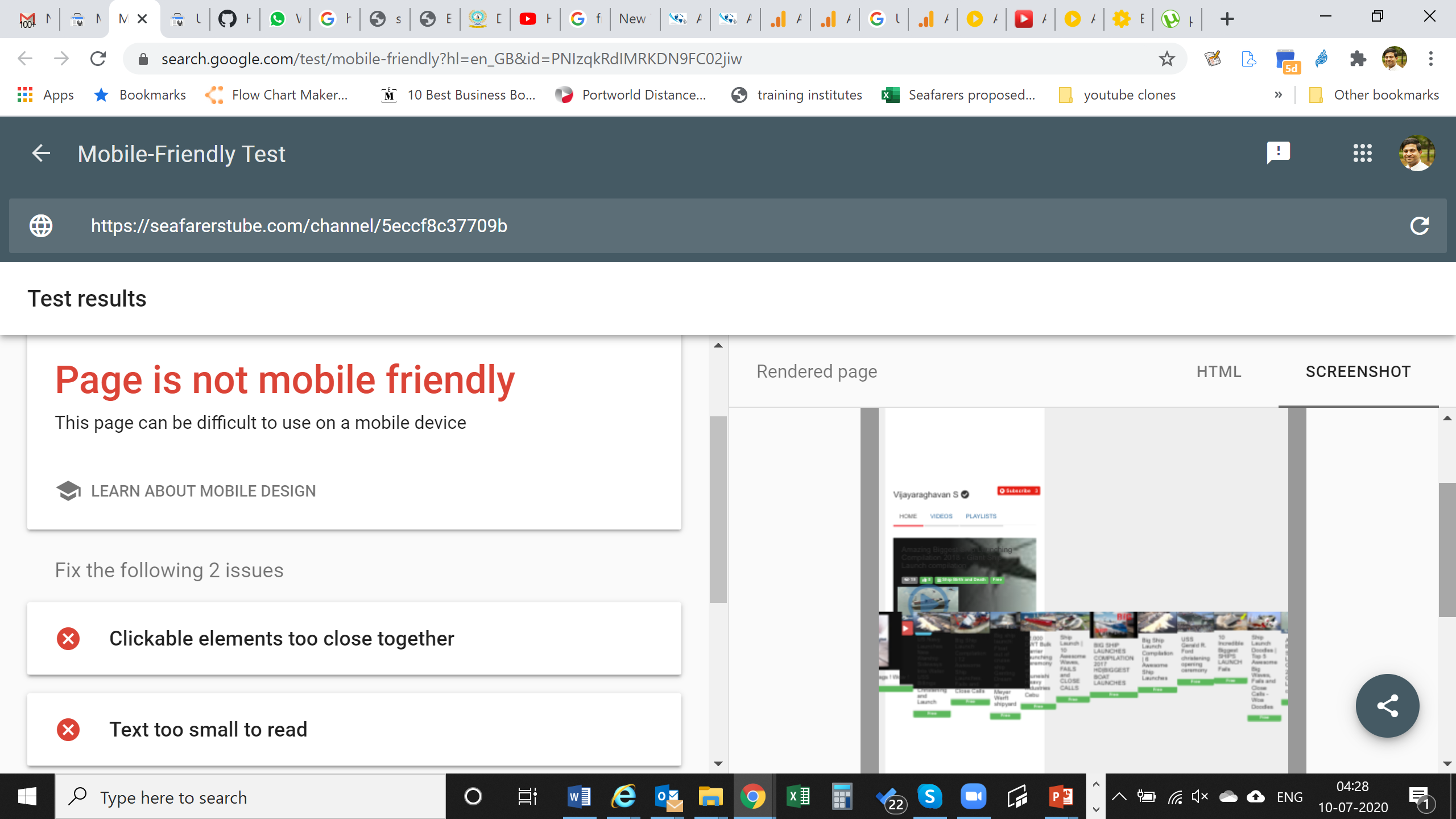1456x819 pixels.
Task: Switch to the GitHub browser tab
Action: point(234,19)
